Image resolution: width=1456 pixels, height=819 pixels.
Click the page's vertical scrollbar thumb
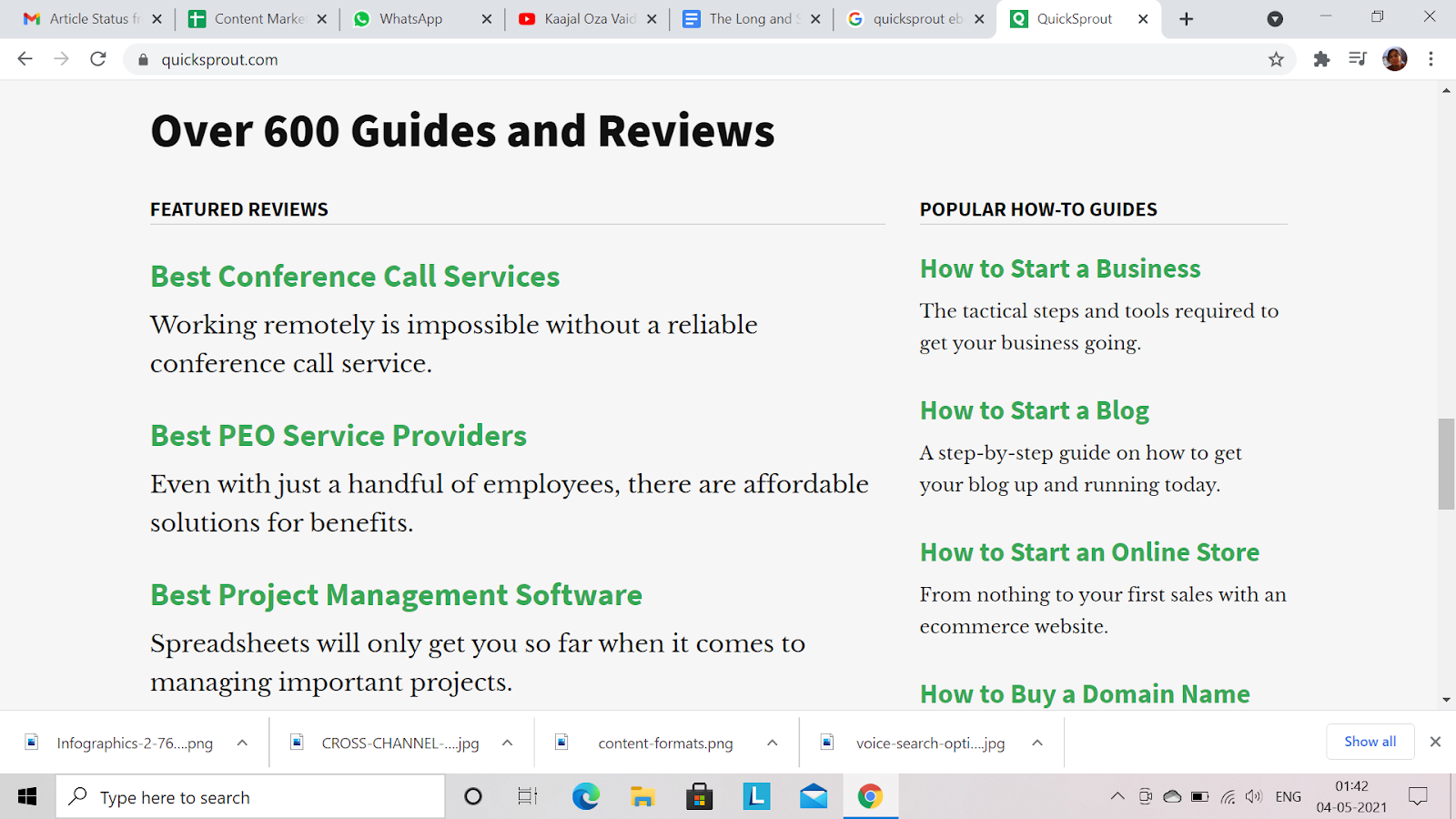point(1446,464)
